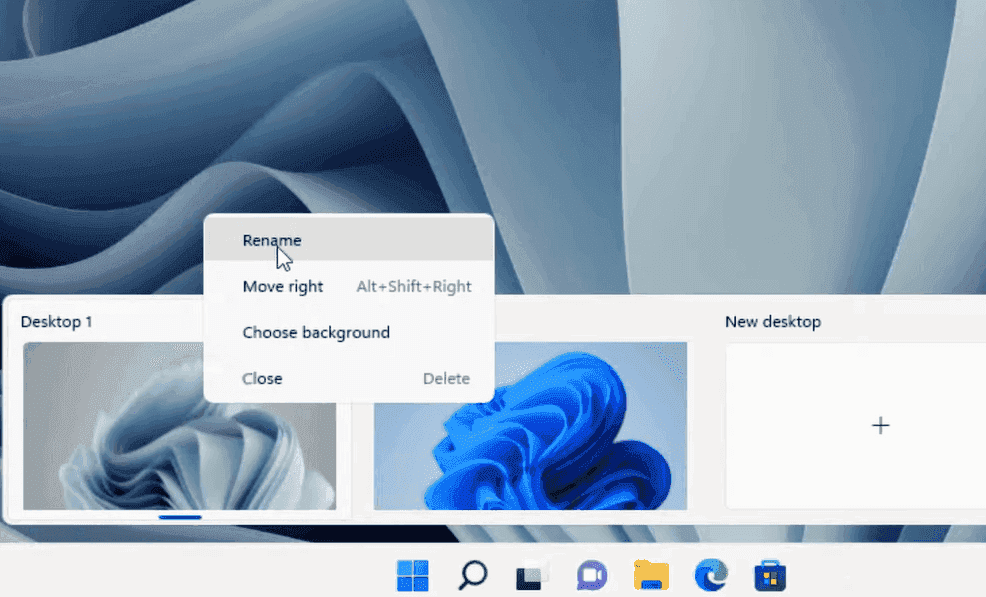Open Search from the taskbar
986x597 pixels.
pos(472,575)
